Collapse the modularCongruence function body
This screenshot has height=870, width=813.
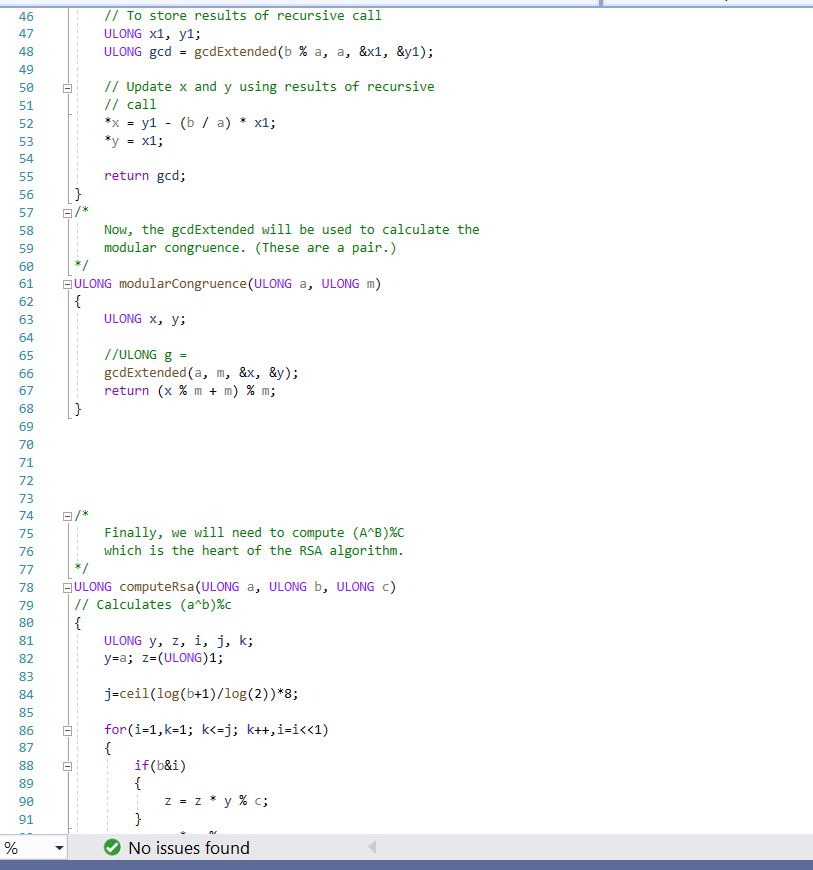(66, 283)
